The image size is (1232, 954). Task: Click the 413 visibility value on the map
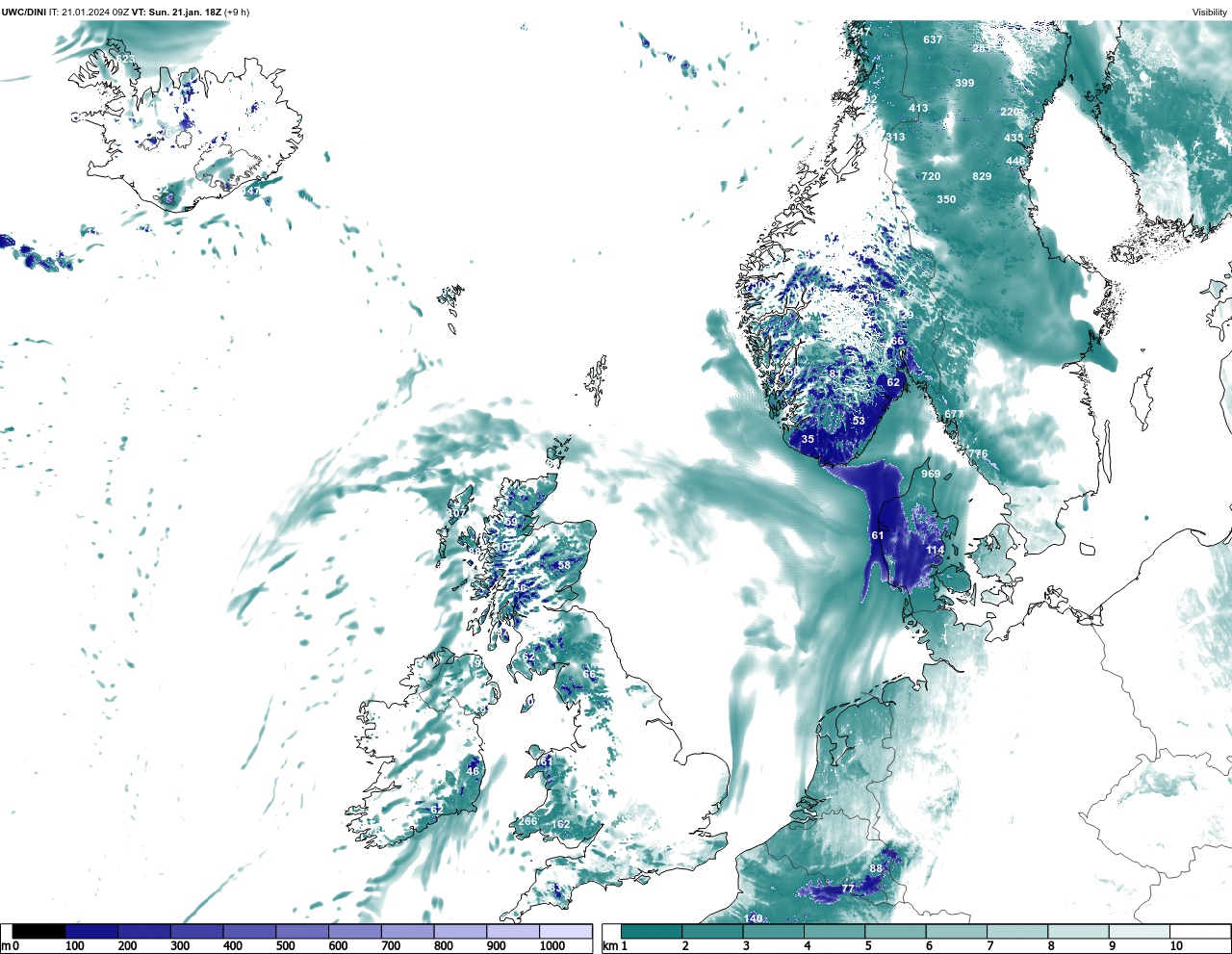tap(918, 108)
